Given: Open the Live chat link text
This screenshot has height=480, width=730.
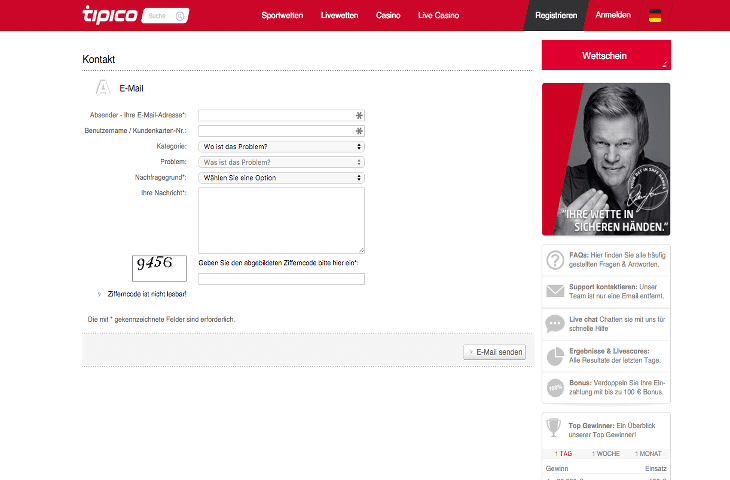Looking at the screenshot, I should [x=617, y=324].
